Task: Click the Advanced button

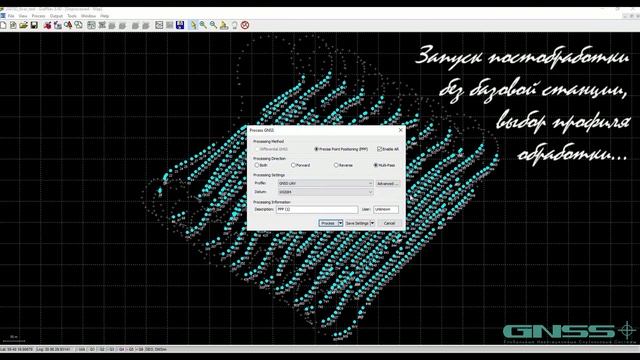Action: (387, 184)
